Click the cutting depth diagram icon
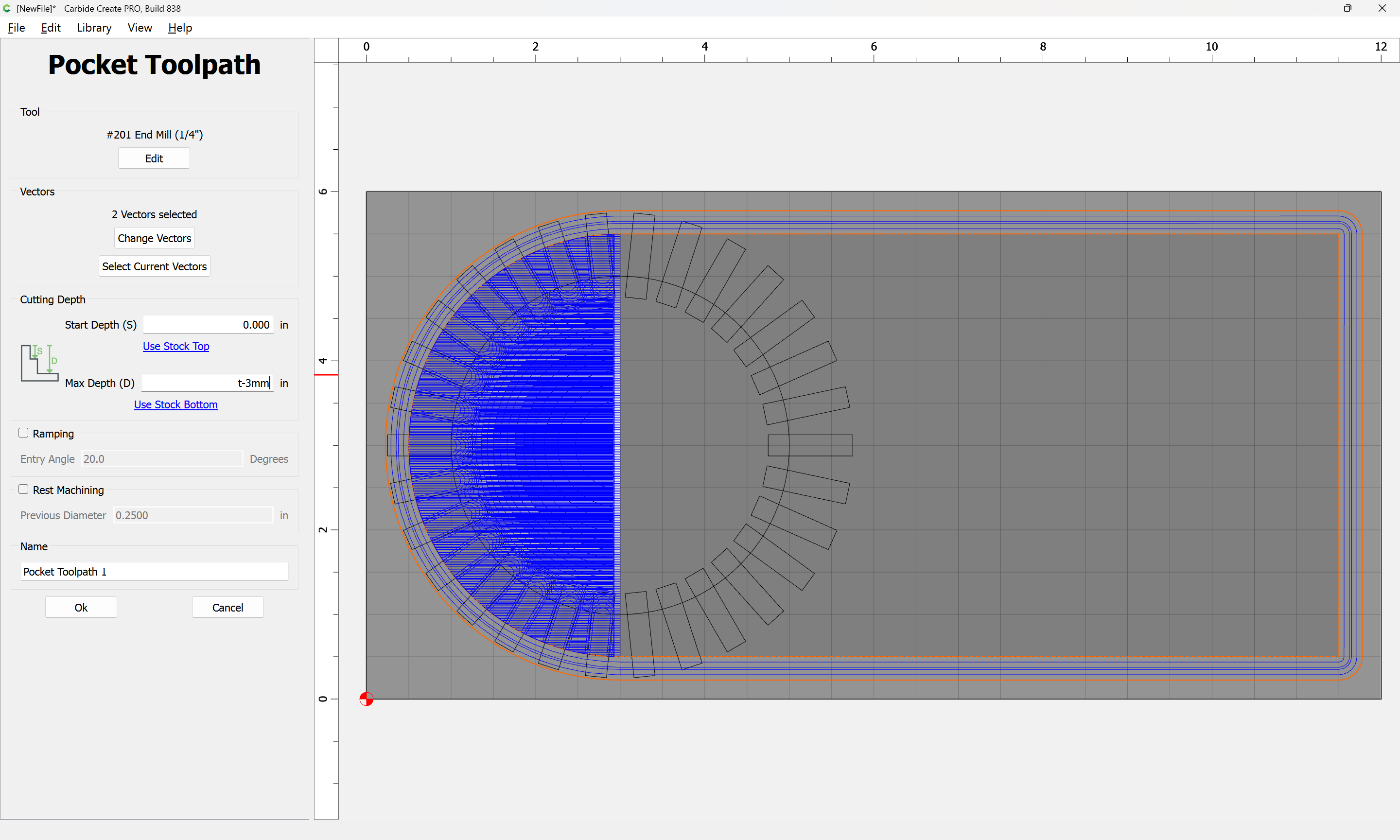Viewport: 1400px width, 840px height. pyautogui.click(x=39, y=363)
